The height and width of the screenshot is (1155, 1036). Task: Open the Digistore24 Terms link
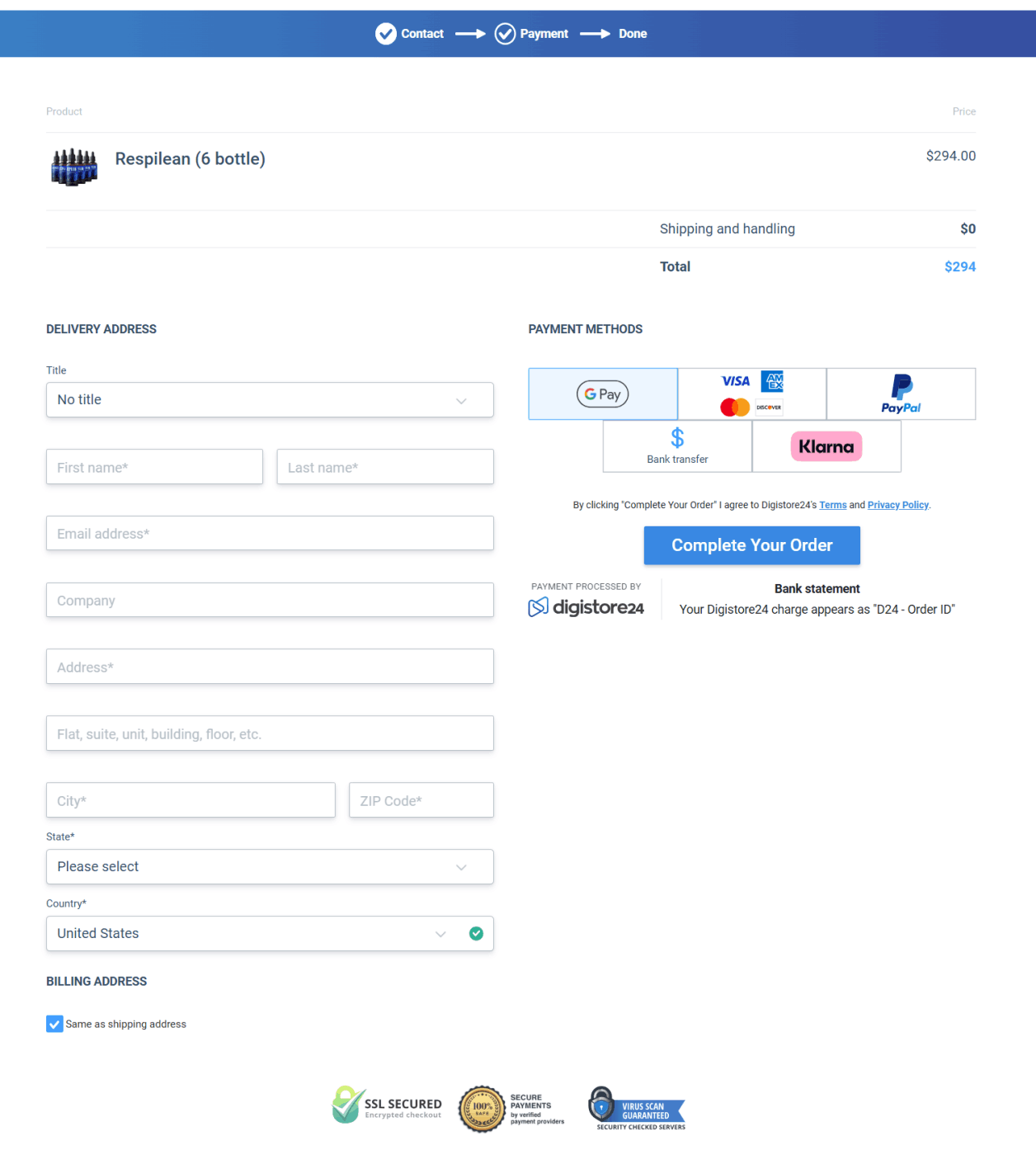coord(833,505)
